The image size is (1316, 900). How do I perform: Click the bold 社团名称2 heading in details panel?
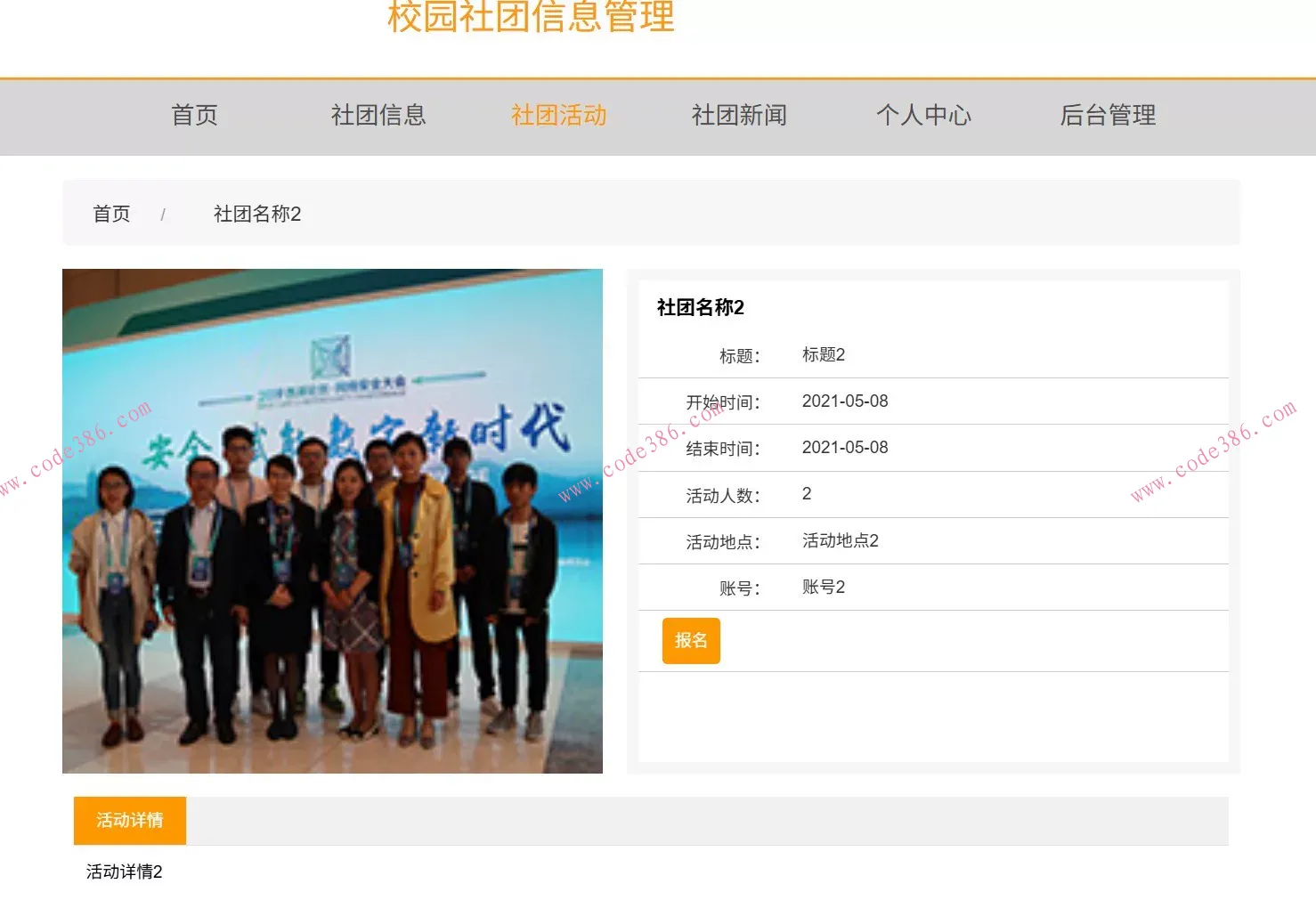click(701, 308)
